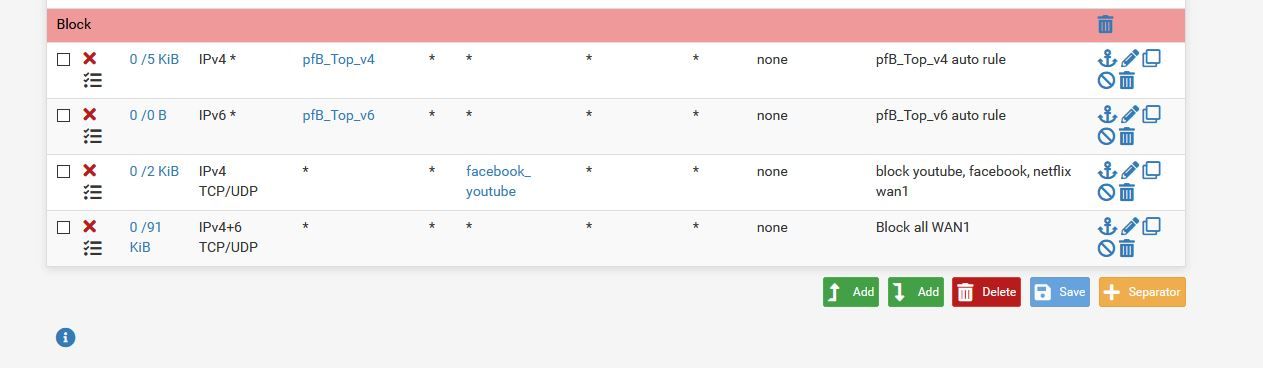Open info icon below the rules table
Viewport: 1263px width, 368px height.
click(x=65, y=337)
